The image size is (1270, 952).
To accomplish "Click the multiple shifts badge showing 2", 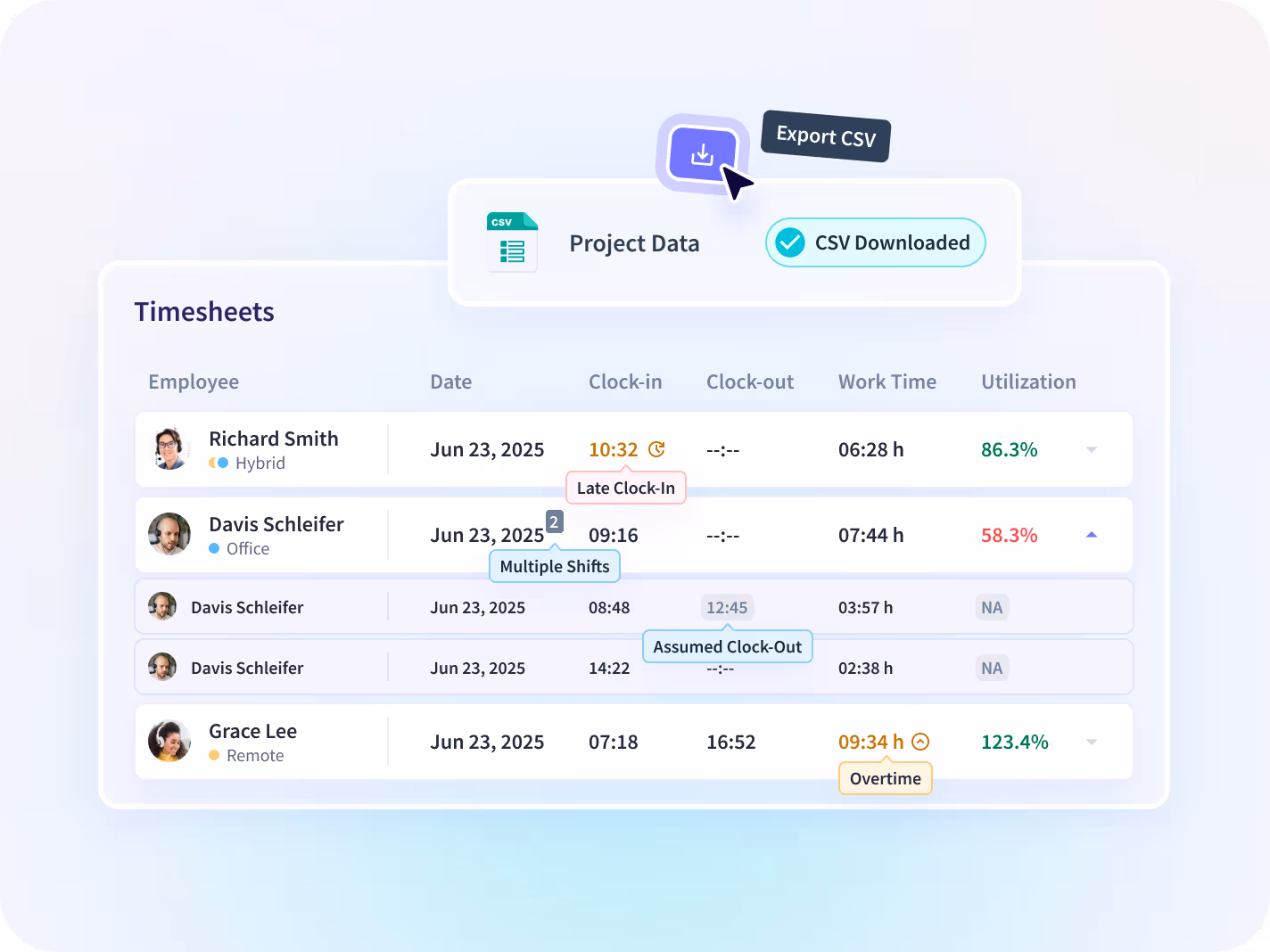I will pos(555,521).
